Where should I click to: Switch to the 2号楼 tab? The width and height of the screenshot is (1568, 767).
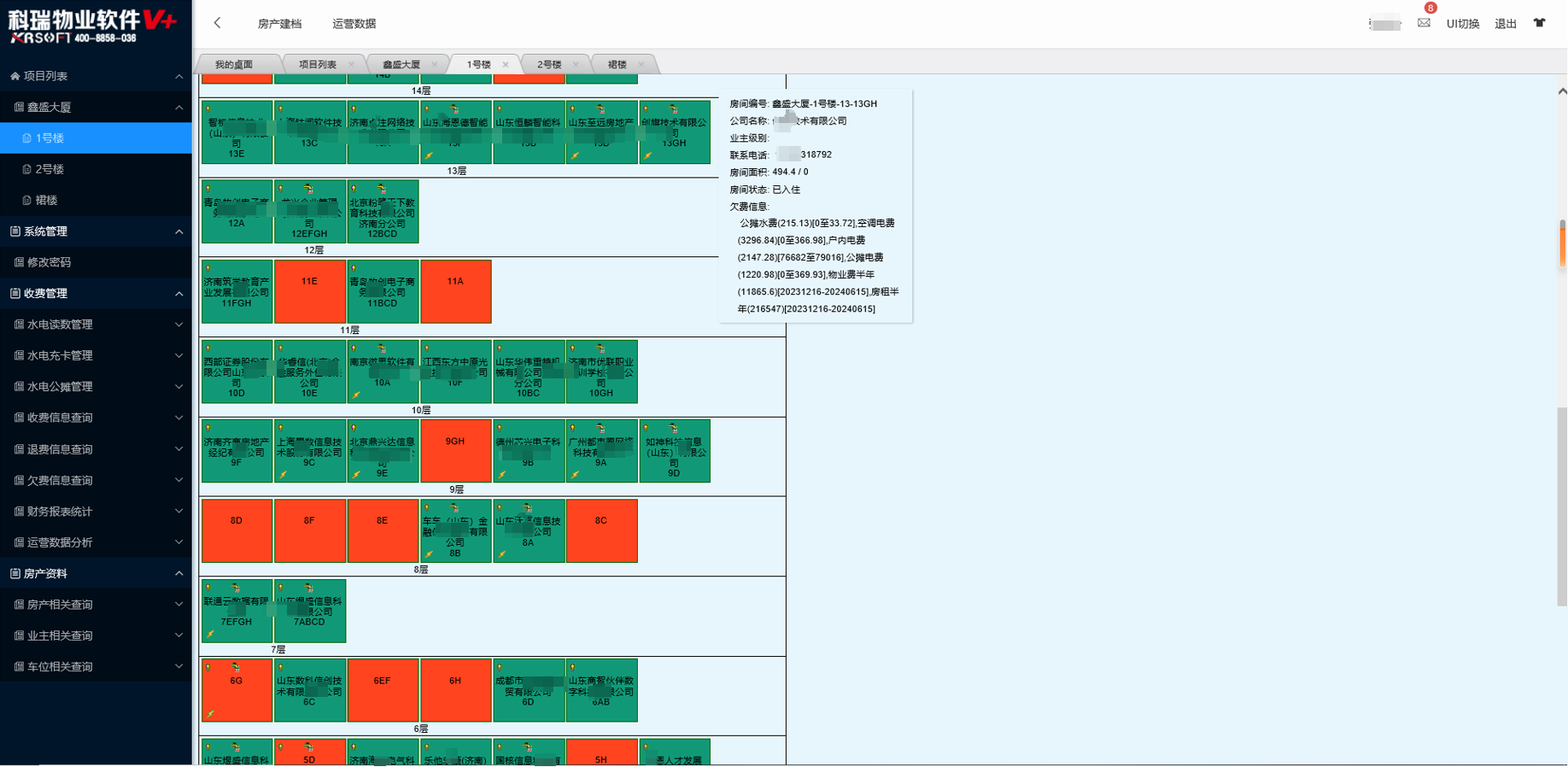click(549, 65)
